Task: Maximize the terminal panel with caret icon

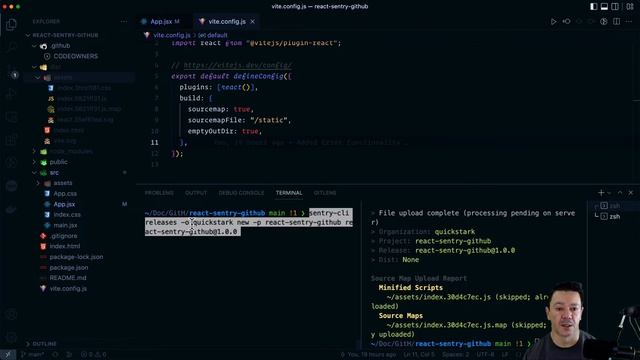Action: click(x=620, y=193)
